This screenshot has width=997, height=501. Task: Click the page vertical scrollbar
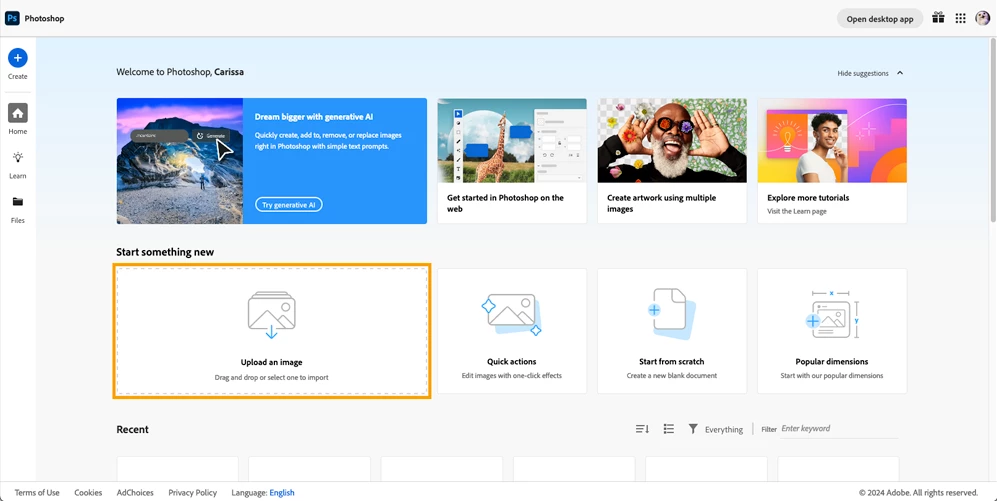point(993,130)
